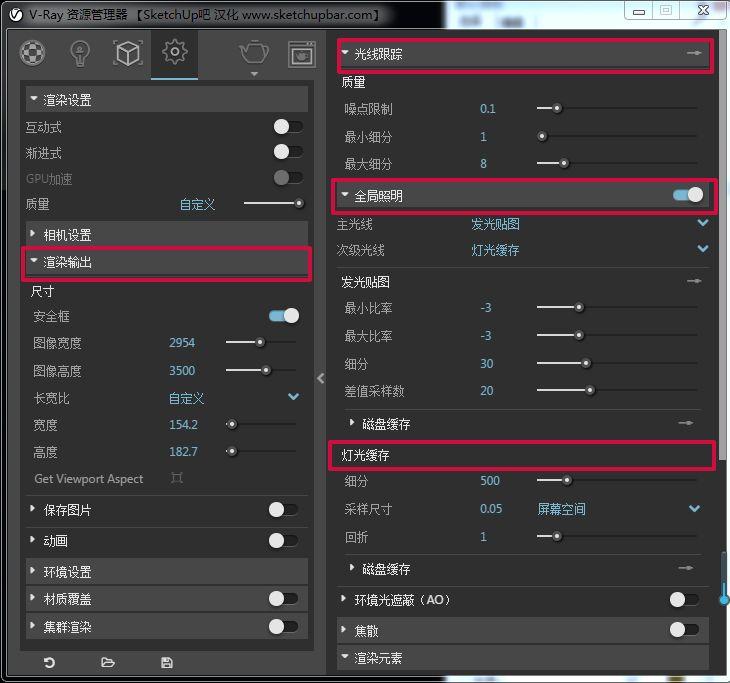Adjust the 图像宽度 slider
730x683 pixels.
[261, 342]
